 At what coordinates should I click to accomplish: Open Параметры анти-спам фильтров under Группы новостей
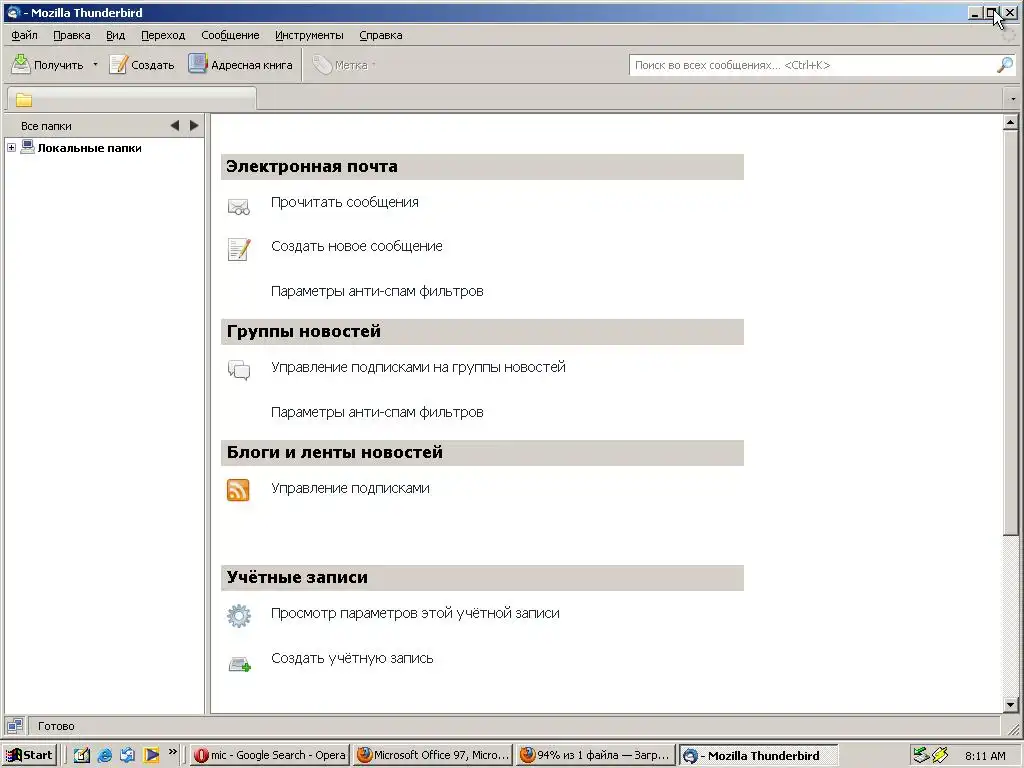point(377,412)
